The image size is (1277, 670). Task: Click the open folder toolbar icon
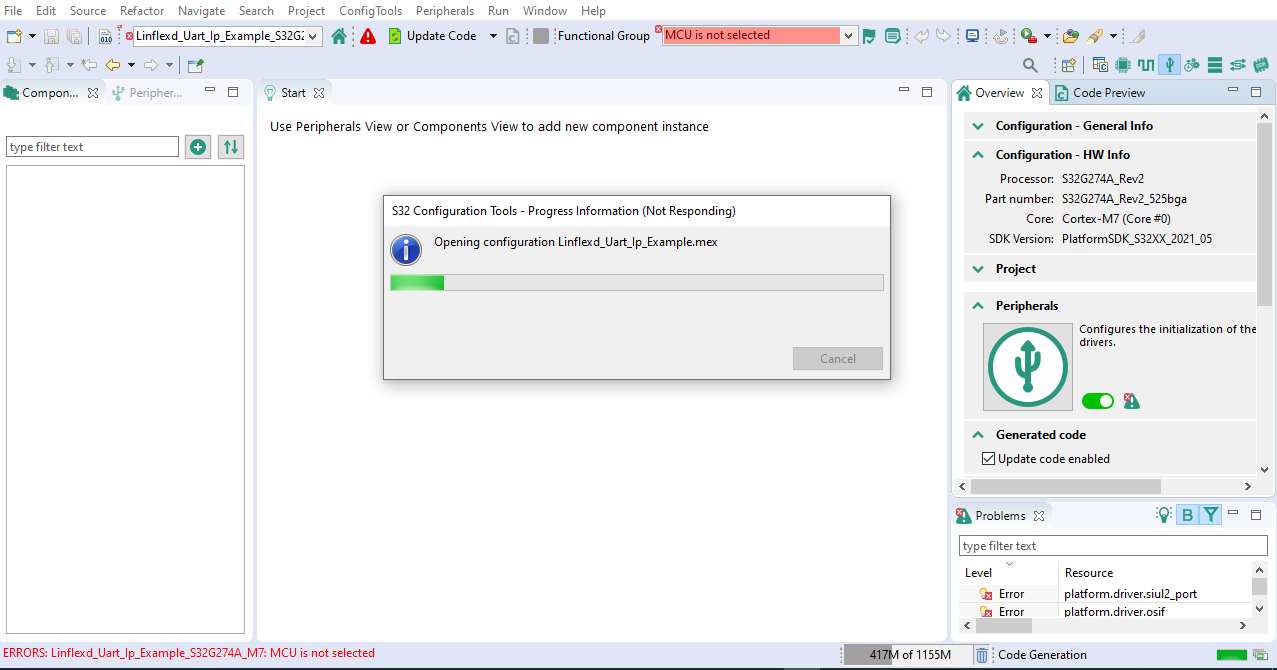1070,36
